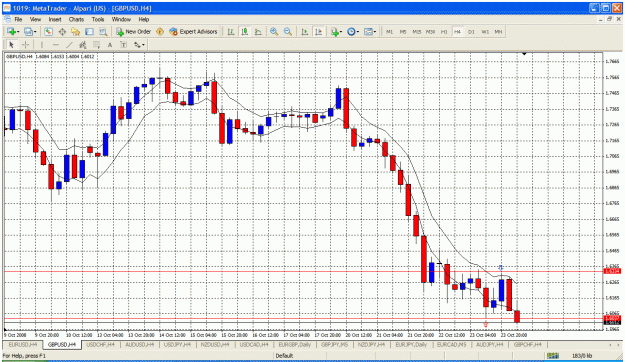The image size is (625, 362).
Task: Select the Fibonacci Retracement tool
Action: [x=96, y=45]
